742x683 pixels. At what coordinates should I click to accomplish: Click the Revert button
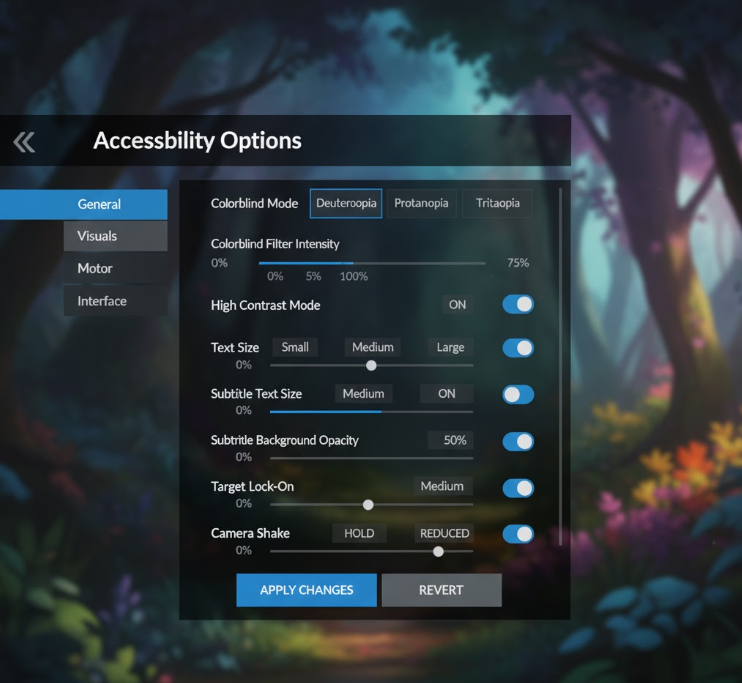pos(441,590)
